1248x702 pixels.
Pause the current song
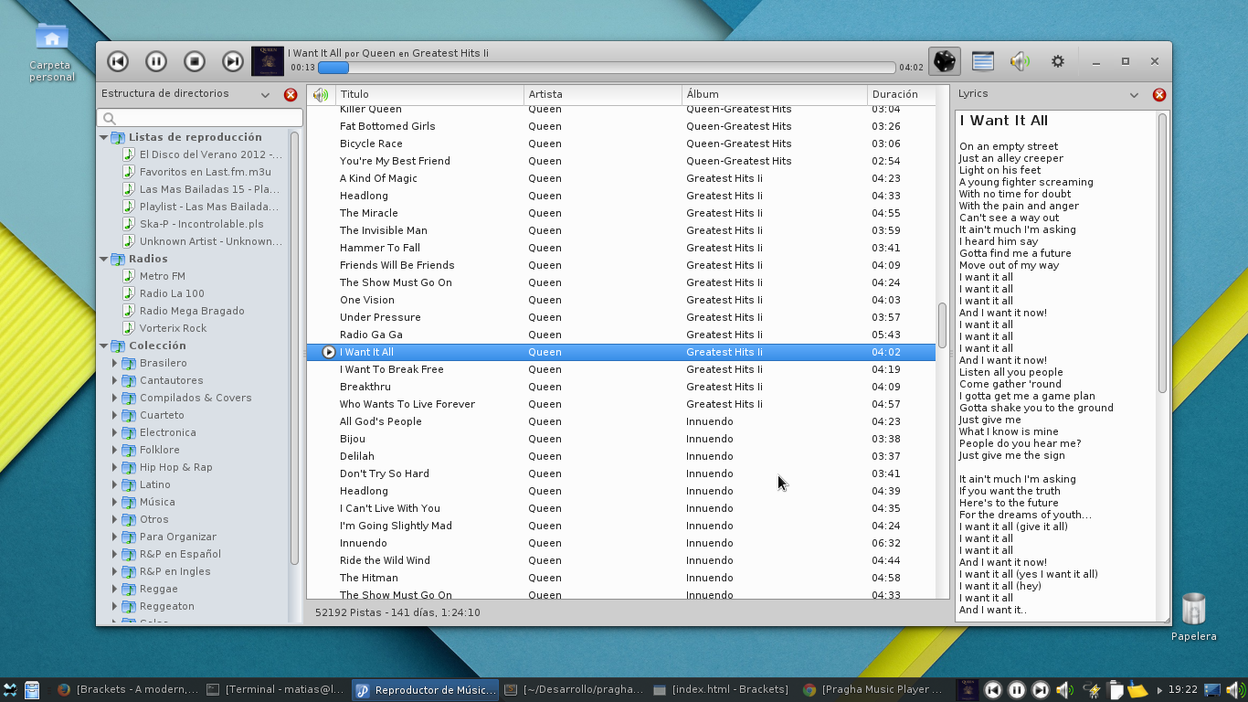(x=156, y=62)
